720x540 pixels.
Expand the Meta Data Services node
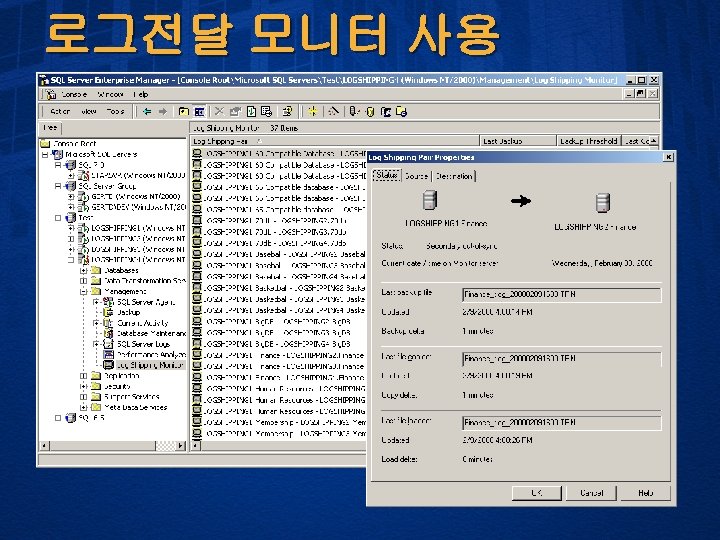click(84, 407)
